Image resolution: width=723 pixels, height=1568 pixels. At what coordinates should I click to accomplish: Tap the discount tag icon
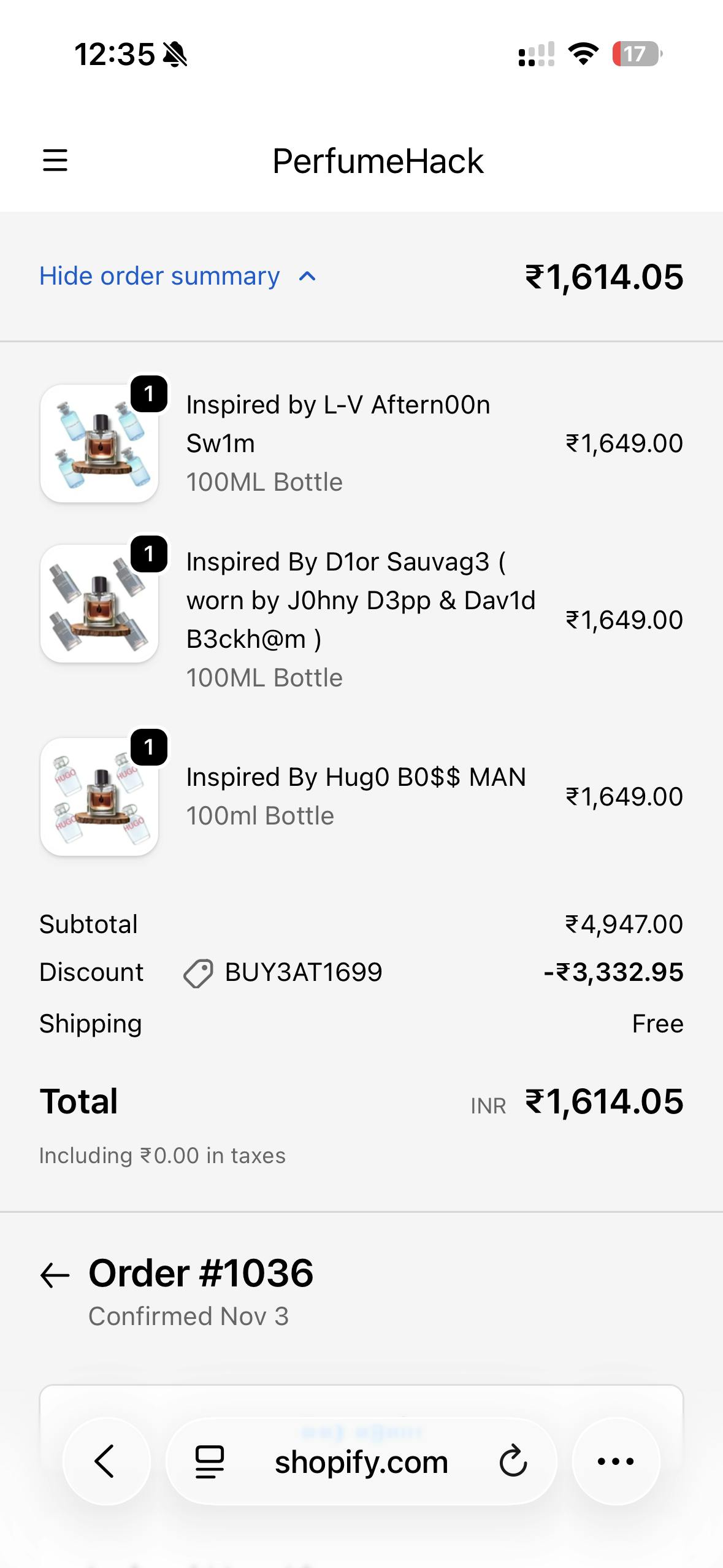(198, 973)
